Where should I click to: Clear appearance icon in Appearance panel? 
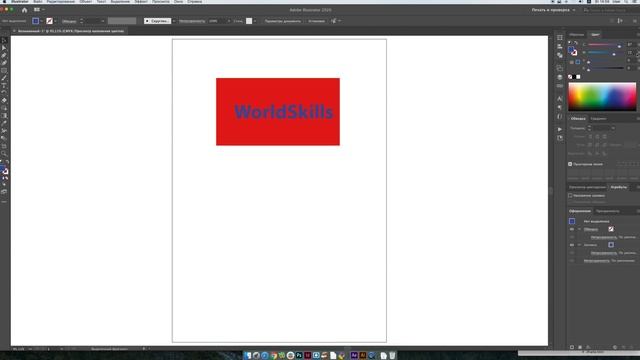click(615, 347)
